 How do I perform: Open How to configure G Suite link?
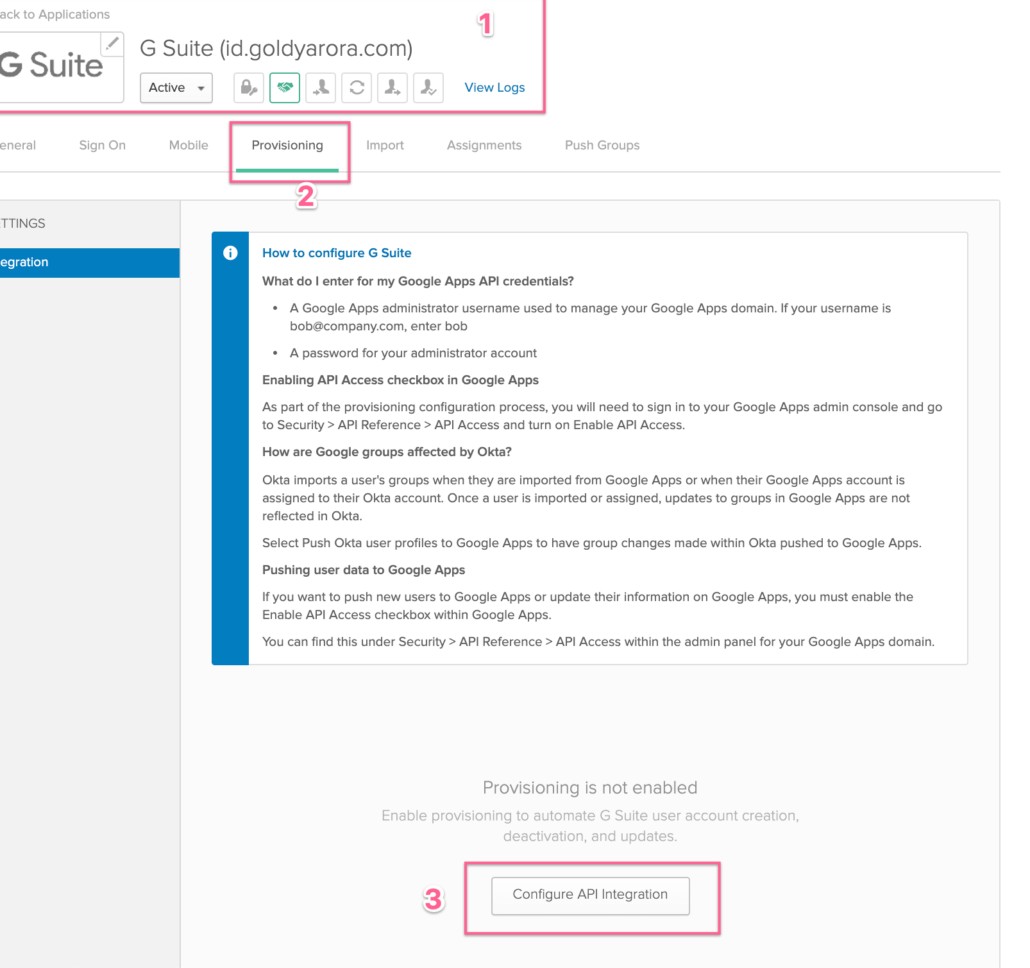tap(337, 253)
